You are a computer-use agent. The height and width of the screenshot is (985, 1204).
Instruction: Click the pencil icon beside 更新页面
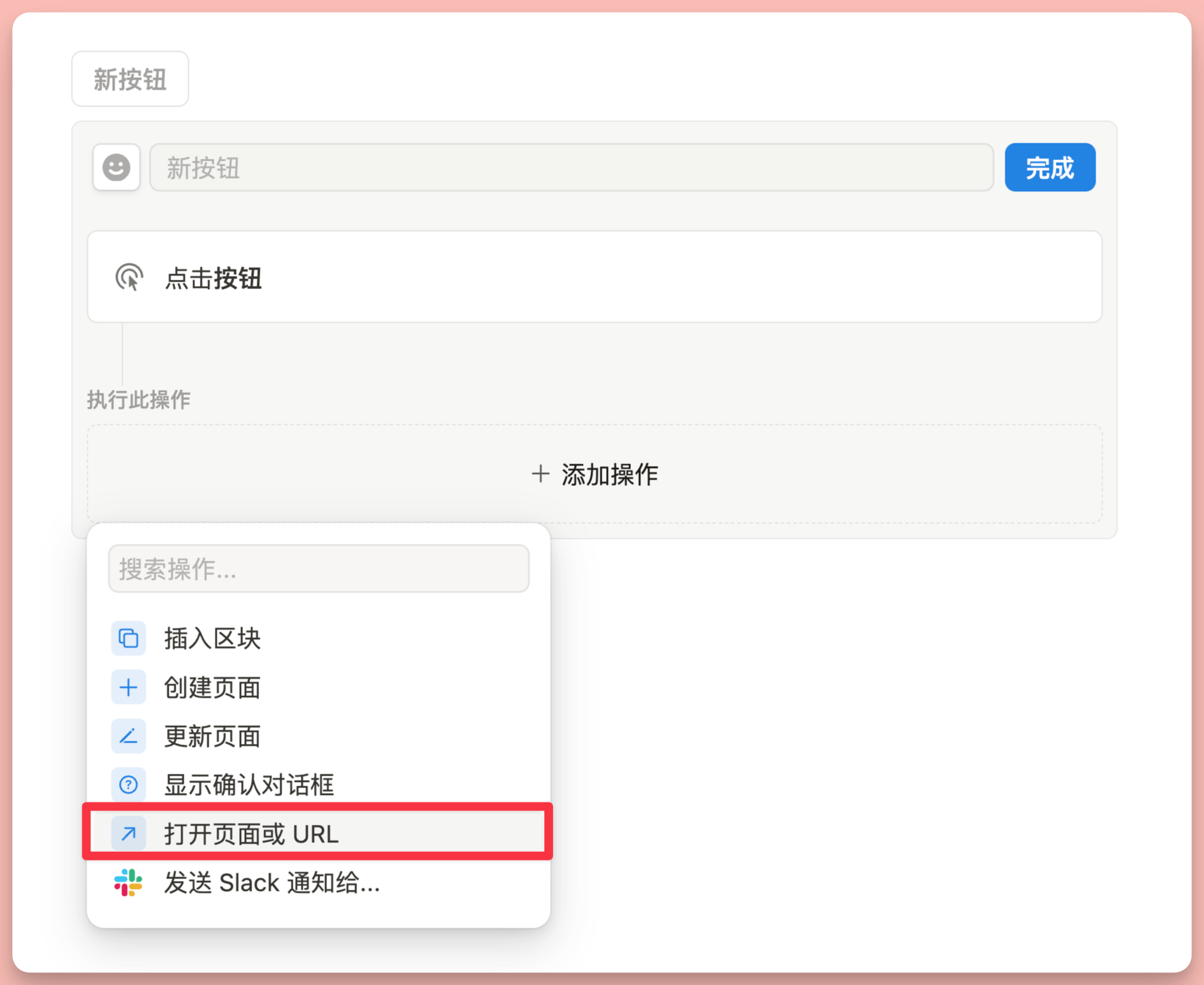tap(128, 736)
